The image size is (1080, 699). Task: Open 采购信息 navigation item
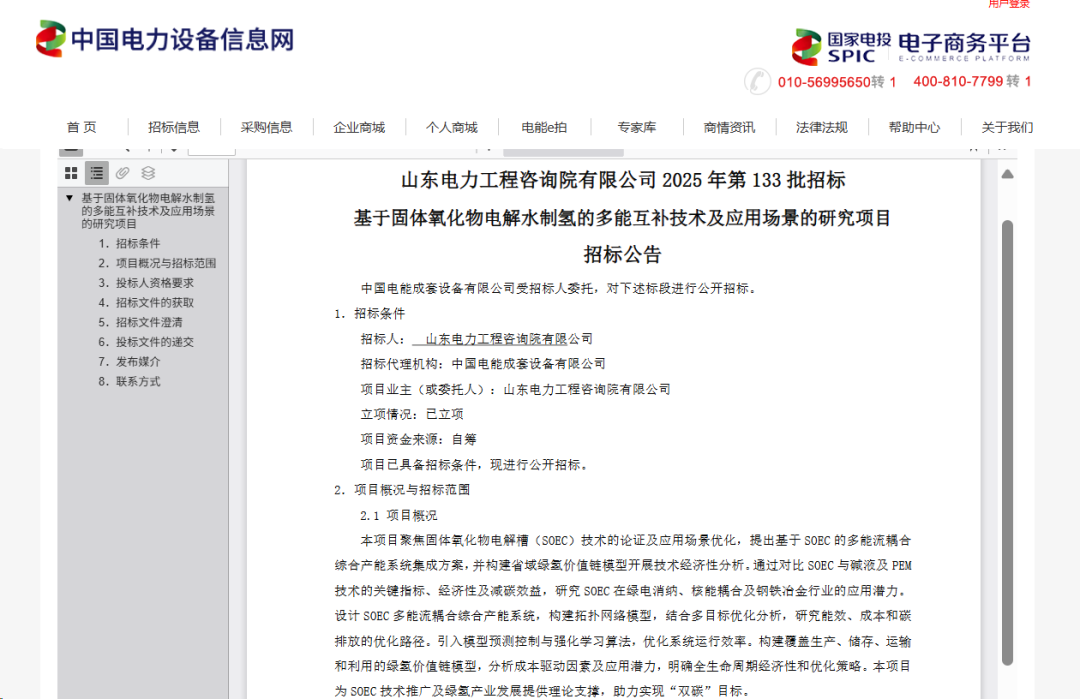point(266,127)
